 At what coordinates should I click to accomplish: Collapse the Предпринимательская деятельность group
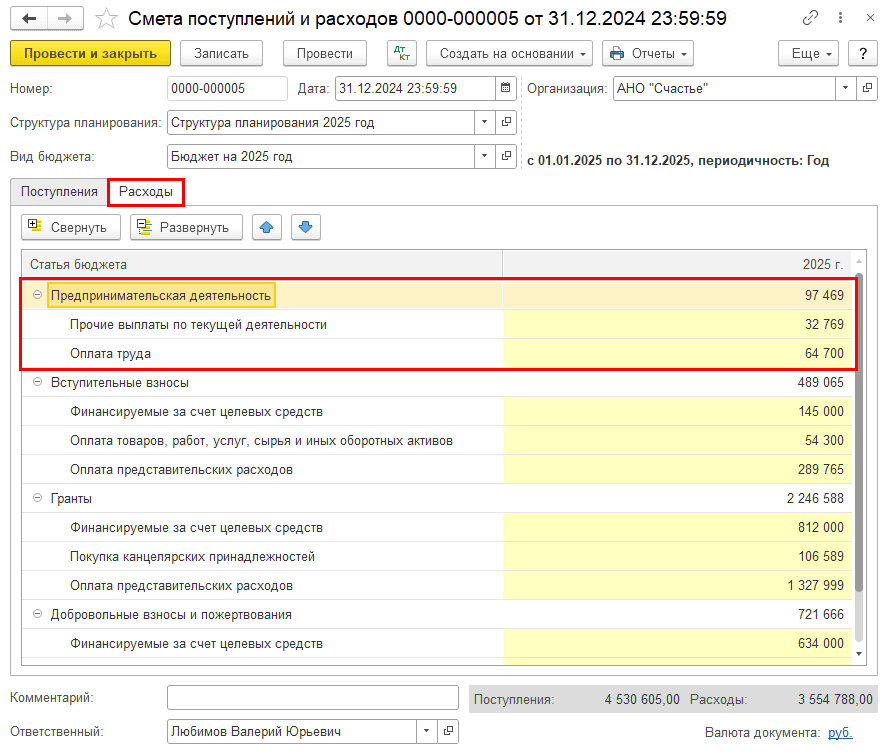coord(38,296)
